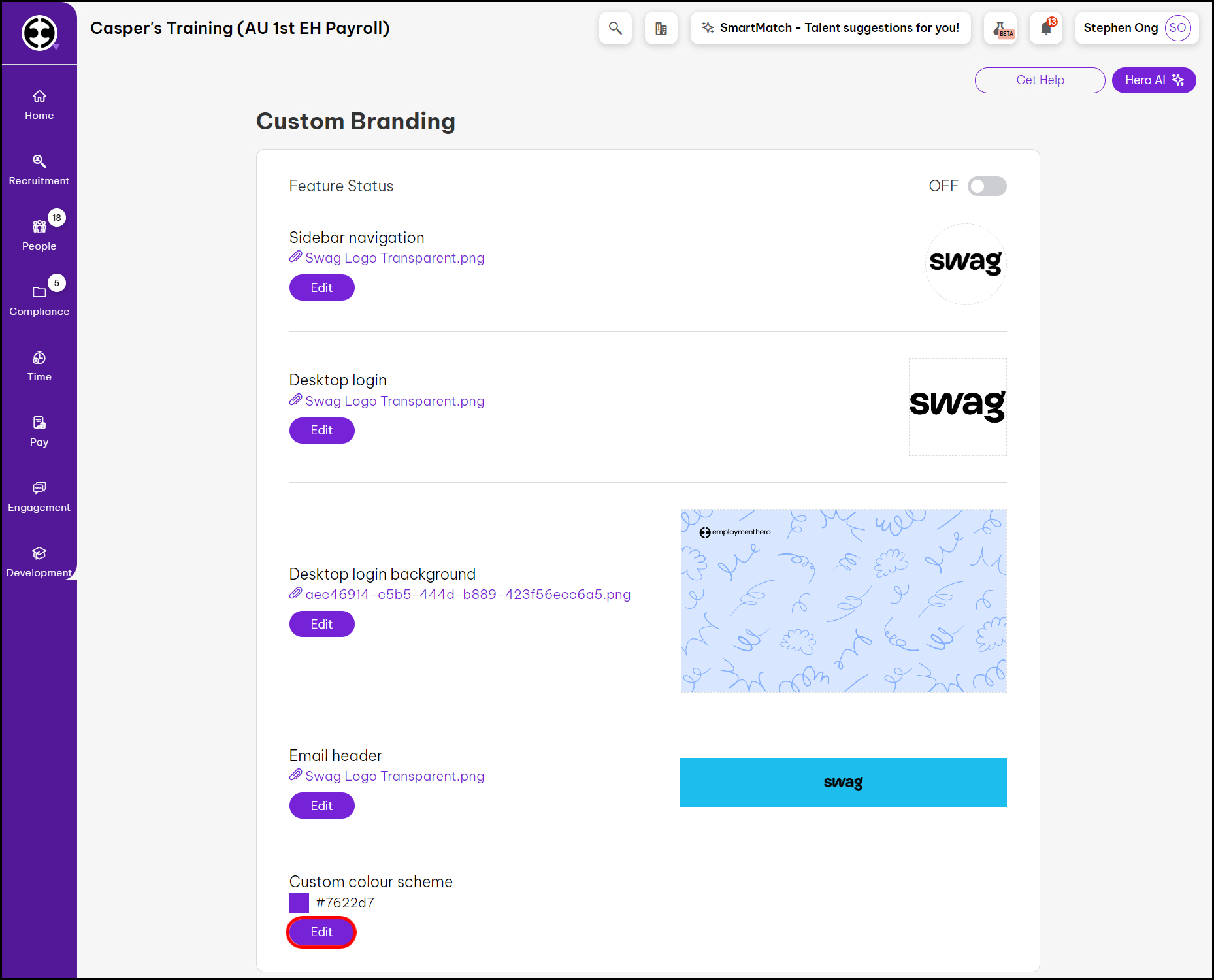
Task: Open the Compliance sidebar section
Action: pyautogui.click(x=39, y=301)
